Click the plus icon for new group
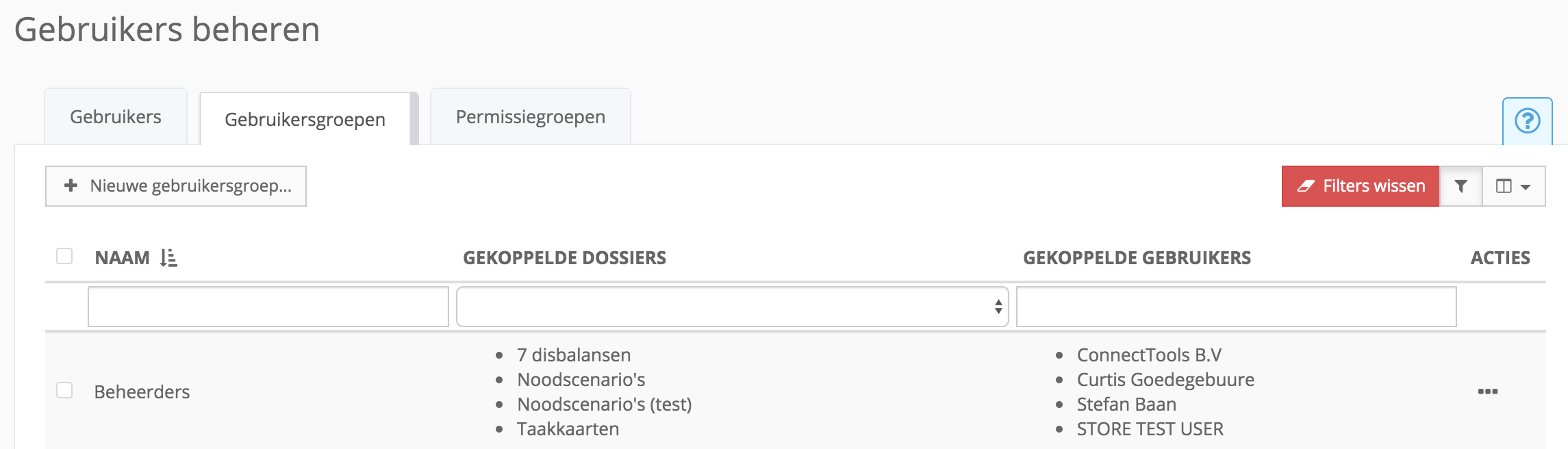The image size is (1568, 449). click(x=71, y=185)
